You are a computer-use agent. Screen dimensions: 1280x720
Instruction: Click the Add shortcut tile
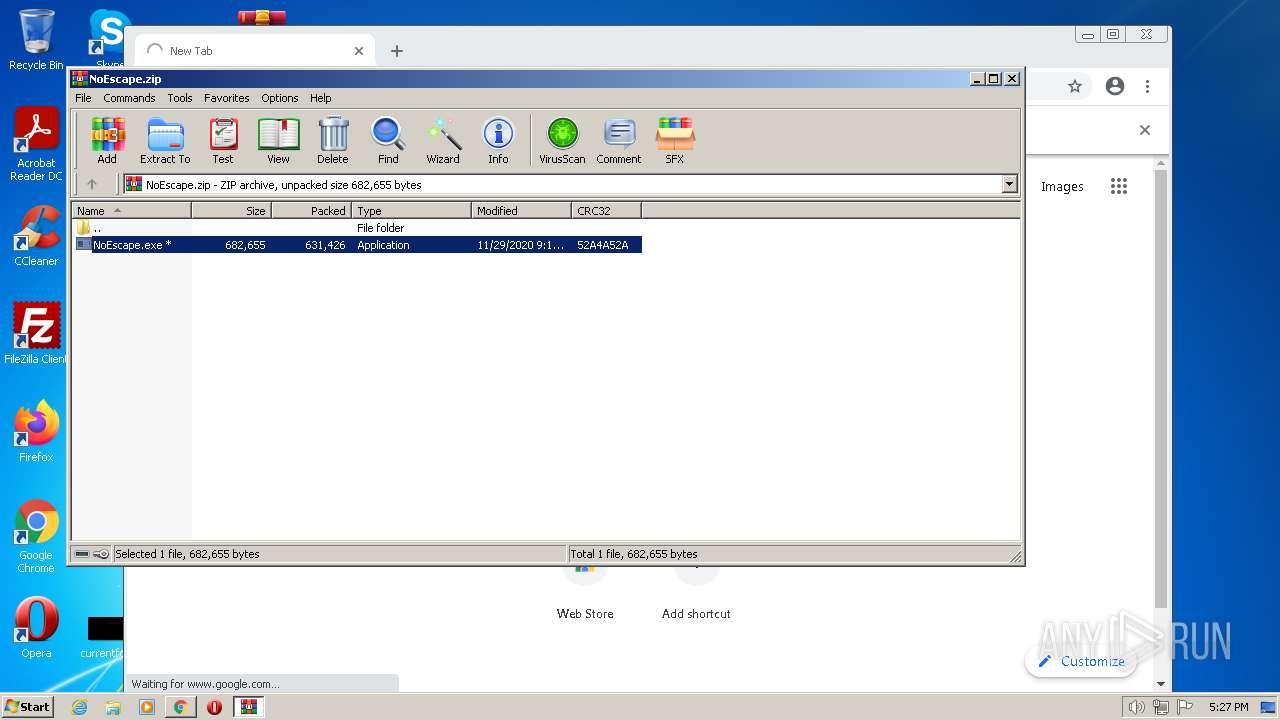pyautogui.click(x=696, y=595)
